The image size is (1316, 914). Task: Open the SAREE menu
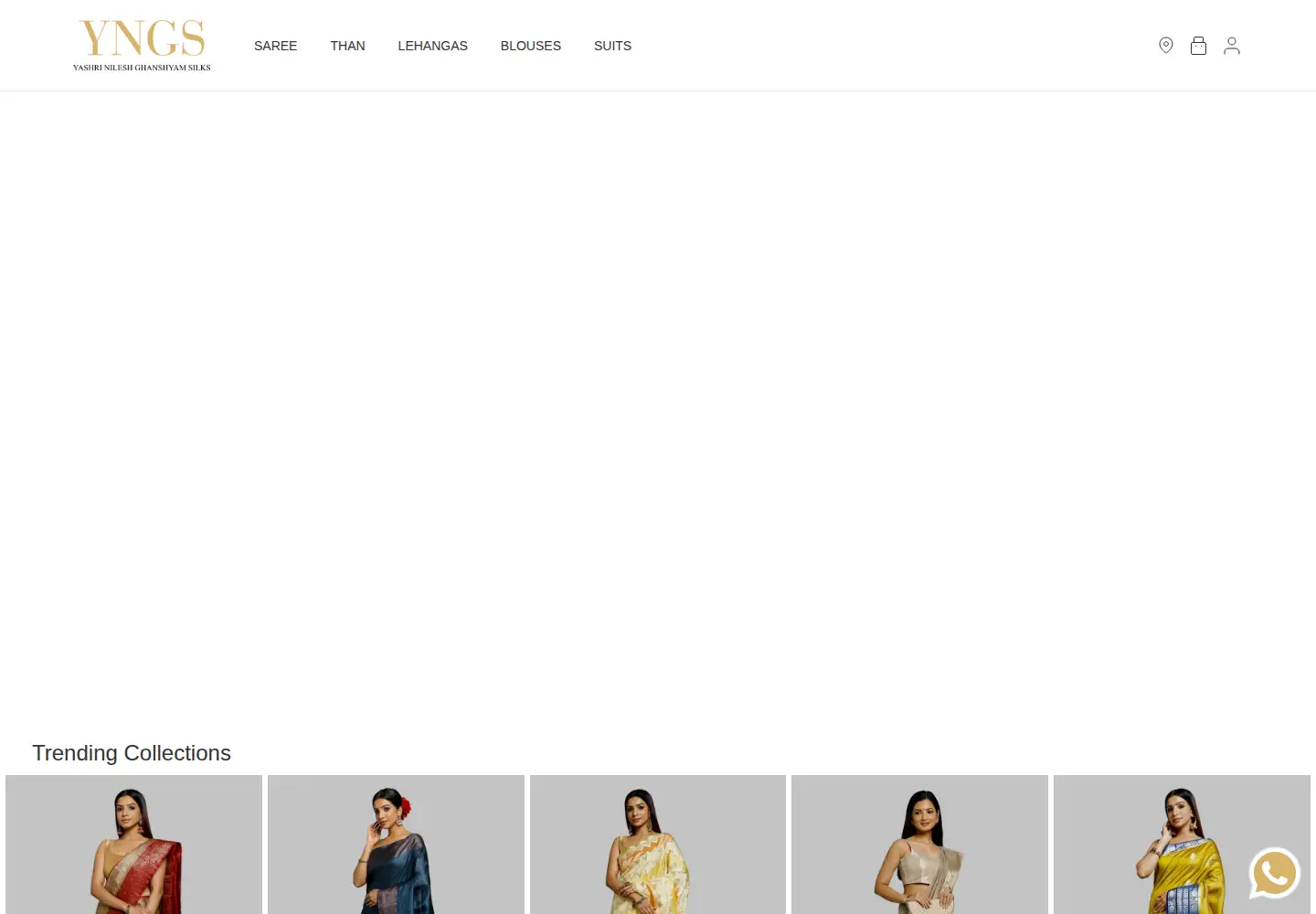[x=275, y=46]
